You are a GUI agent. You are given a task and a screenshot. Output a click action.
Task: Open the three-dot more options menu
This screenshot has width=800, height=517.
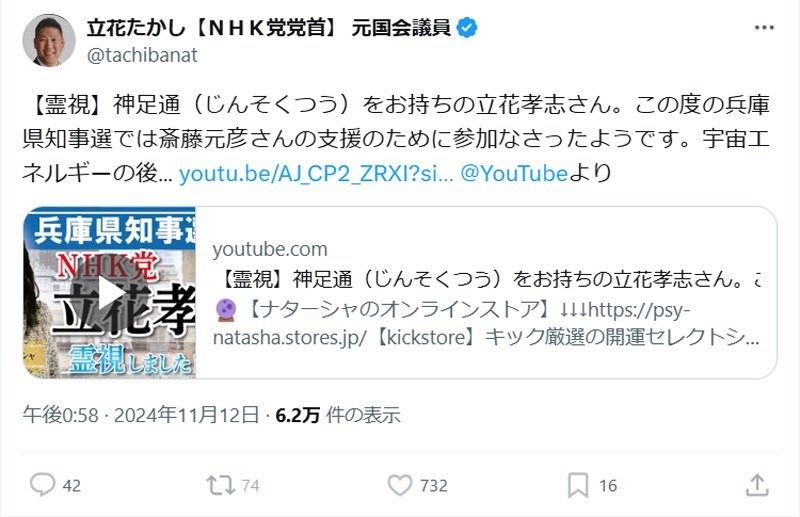[x=764, y=28]
